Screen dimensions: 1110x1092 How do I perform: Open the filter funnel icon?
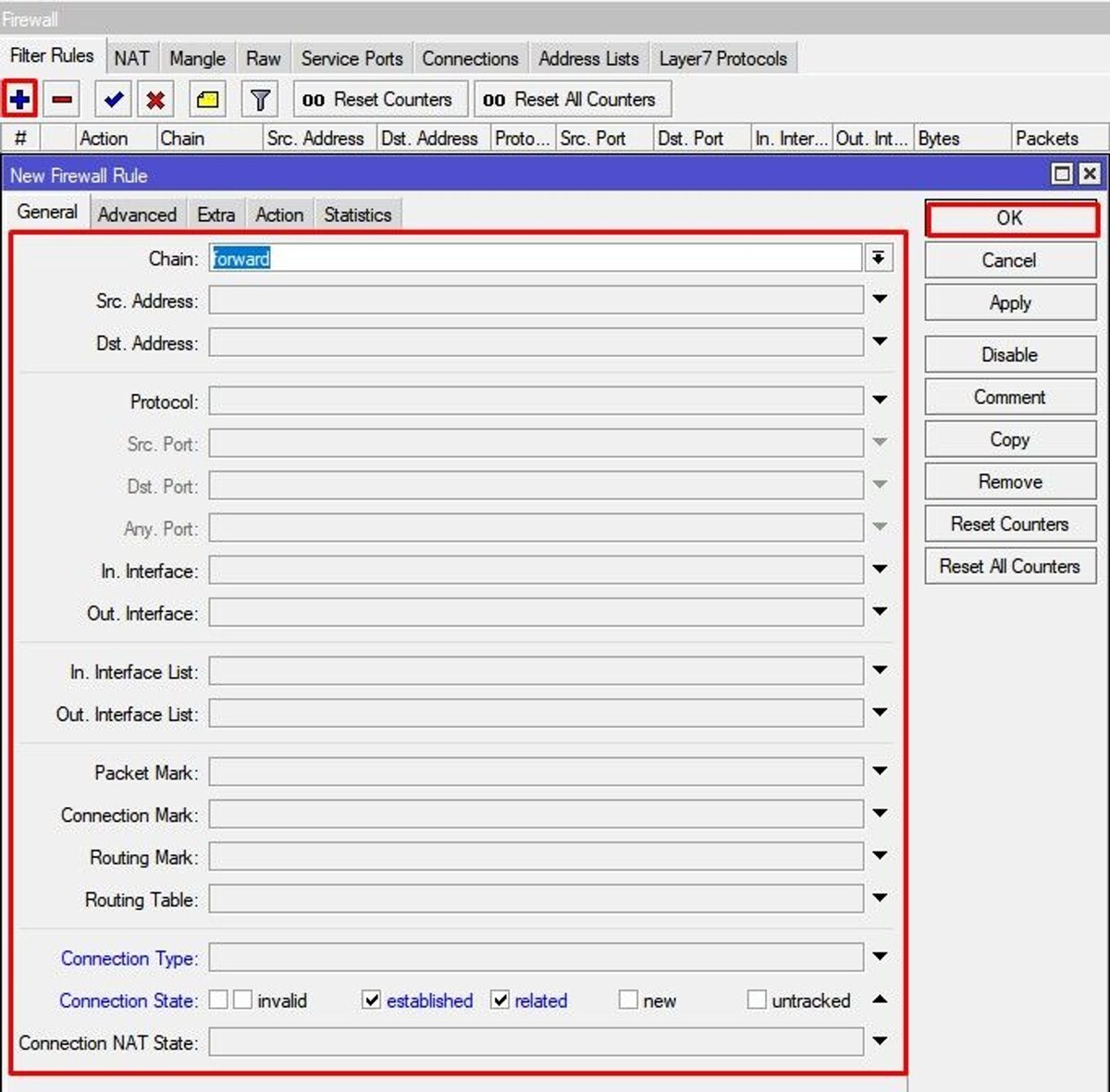click(260, 99)
